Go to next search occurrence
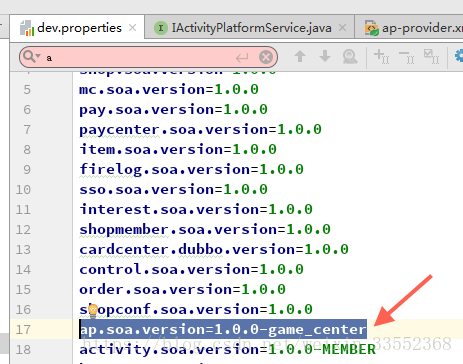 325,56
